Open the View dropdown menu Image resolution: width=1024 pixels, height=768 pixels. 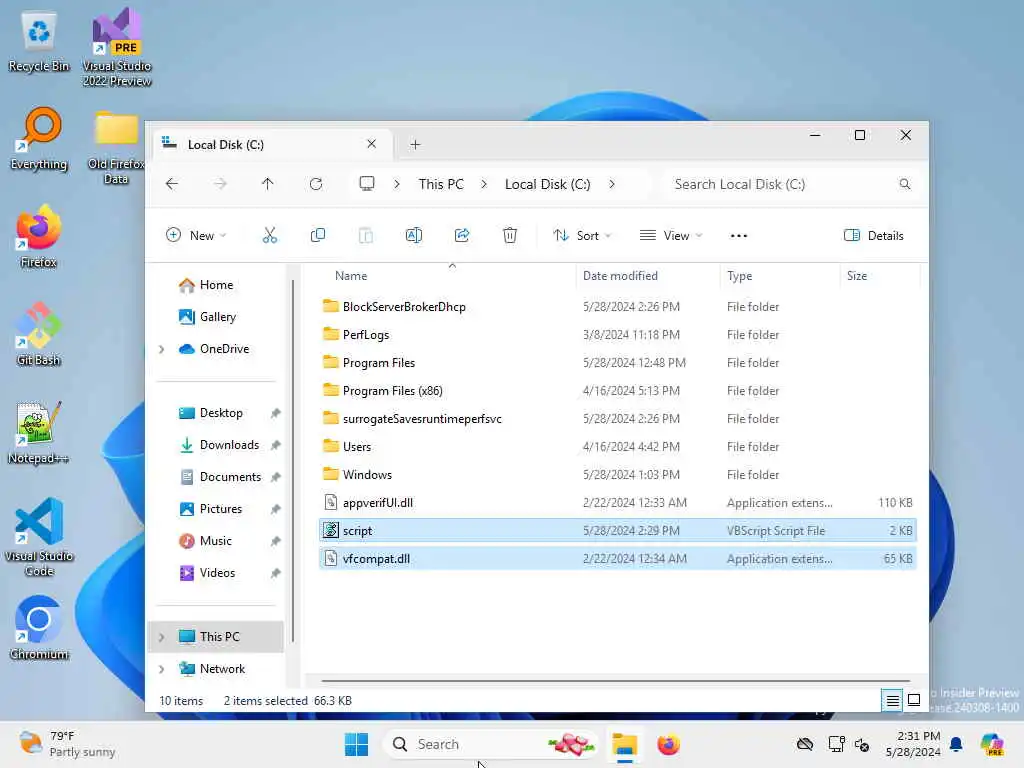(x=671, y=236)
